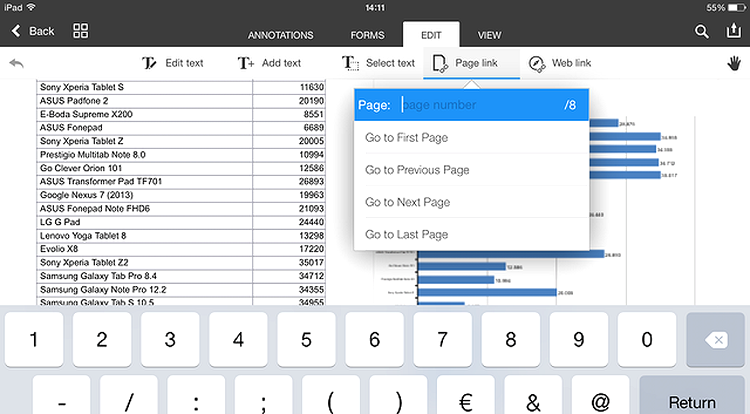The height and width of the screenshot is (414, 750).
Task: Choose the Select text tool
Action: [x=378, y=63]
